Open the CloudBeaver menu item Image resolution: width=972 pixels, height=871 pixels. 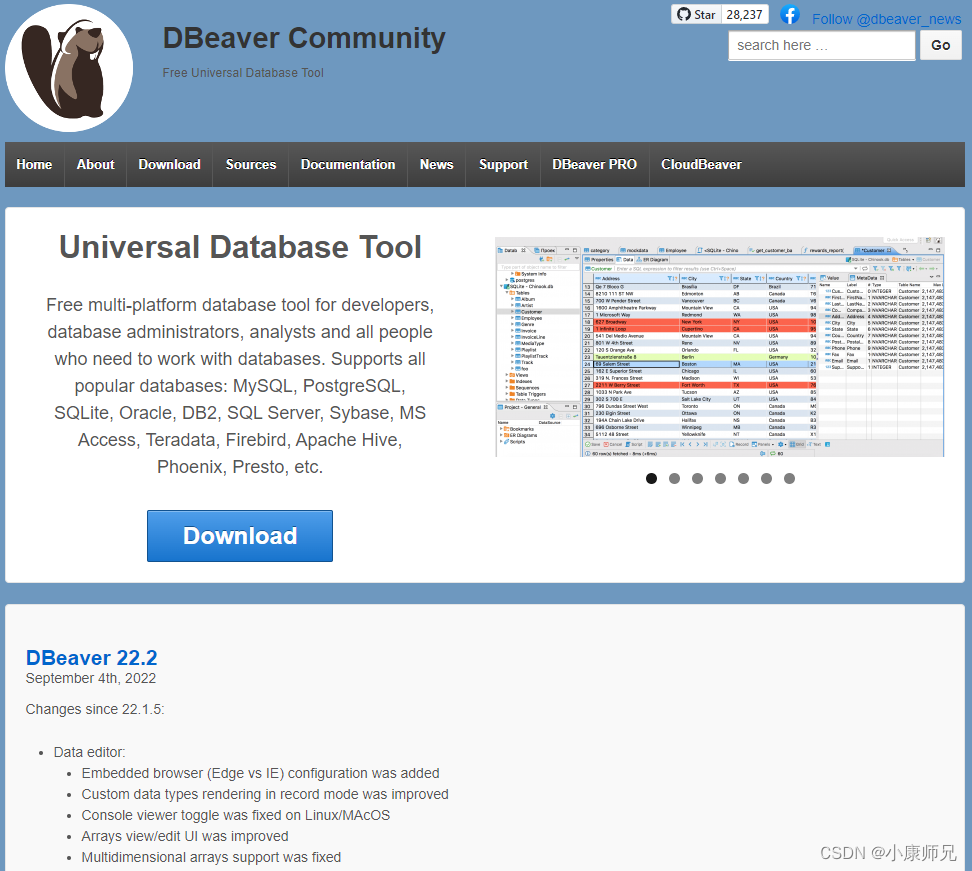701,164
